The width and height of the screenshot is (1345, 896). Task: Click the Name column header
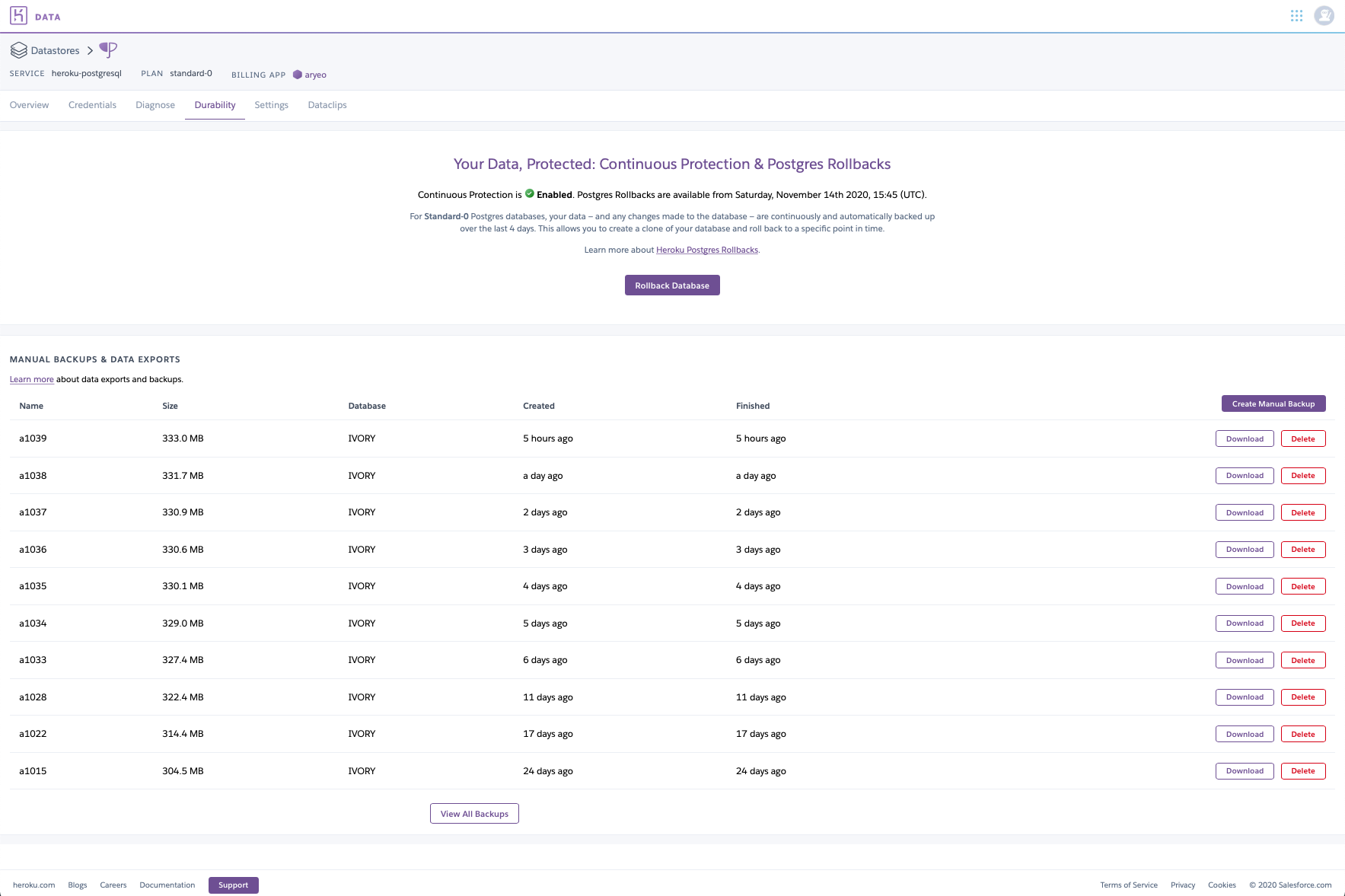point(31,406)
